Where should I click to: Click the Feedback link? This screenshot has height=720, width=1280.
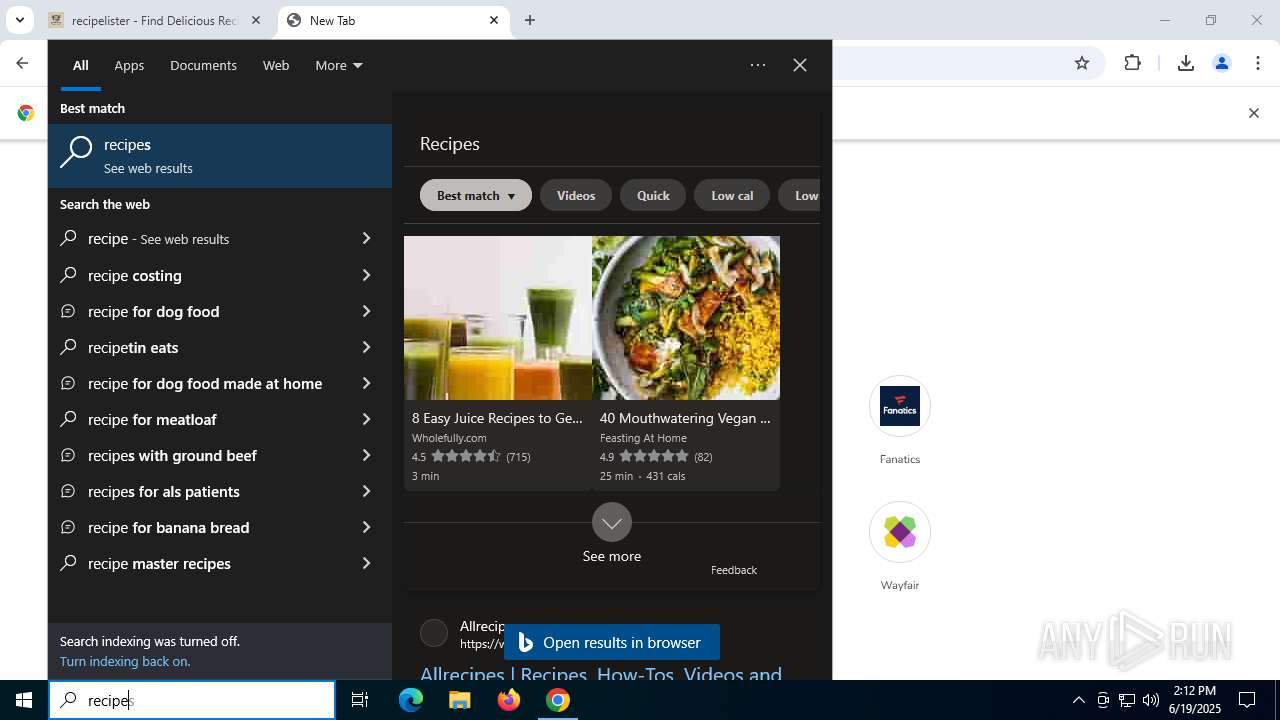[x=734, y=570]
